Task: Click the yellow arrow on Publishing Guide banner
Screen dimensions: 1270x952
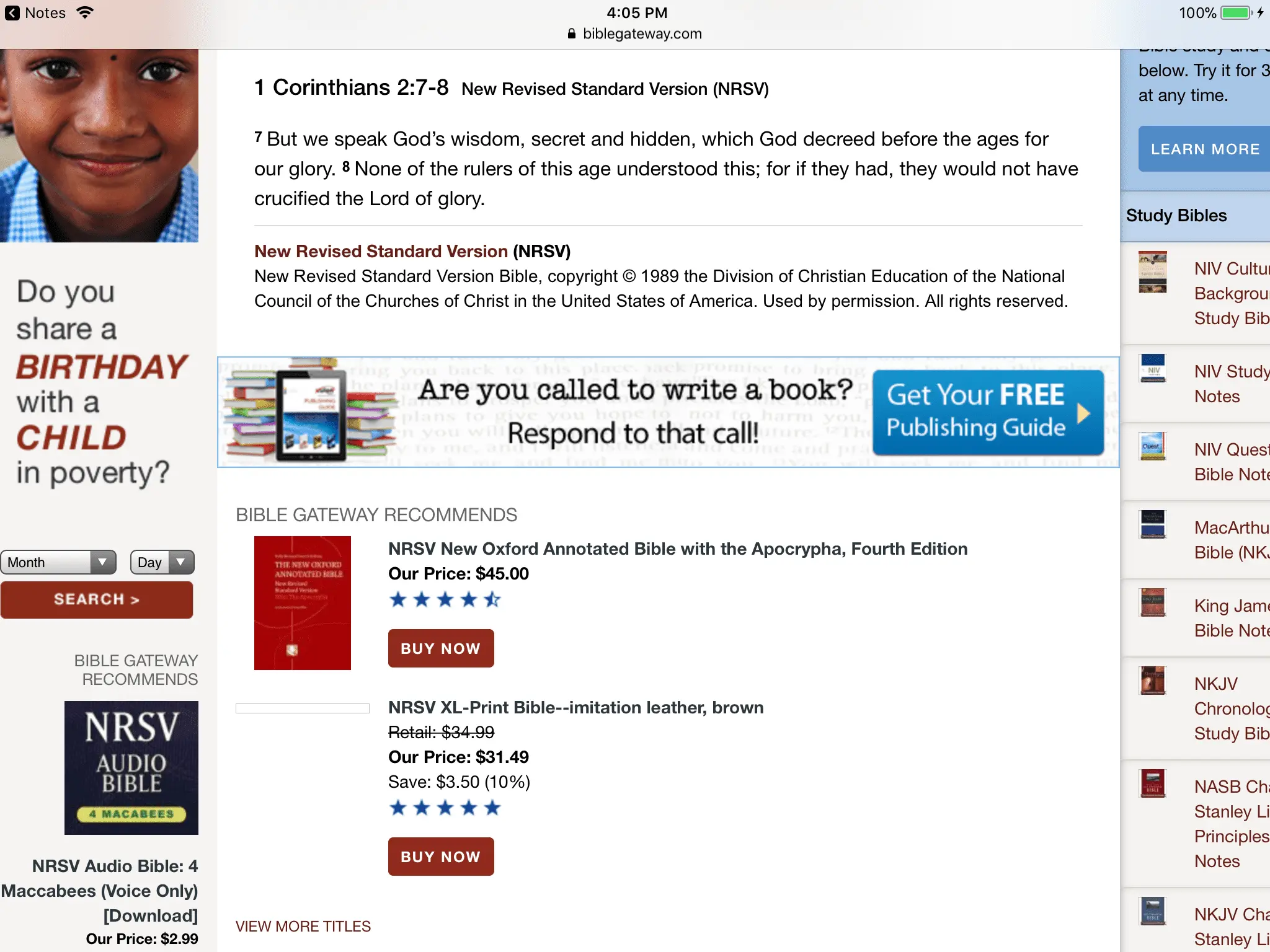Action: click(x=1083, y=413)
